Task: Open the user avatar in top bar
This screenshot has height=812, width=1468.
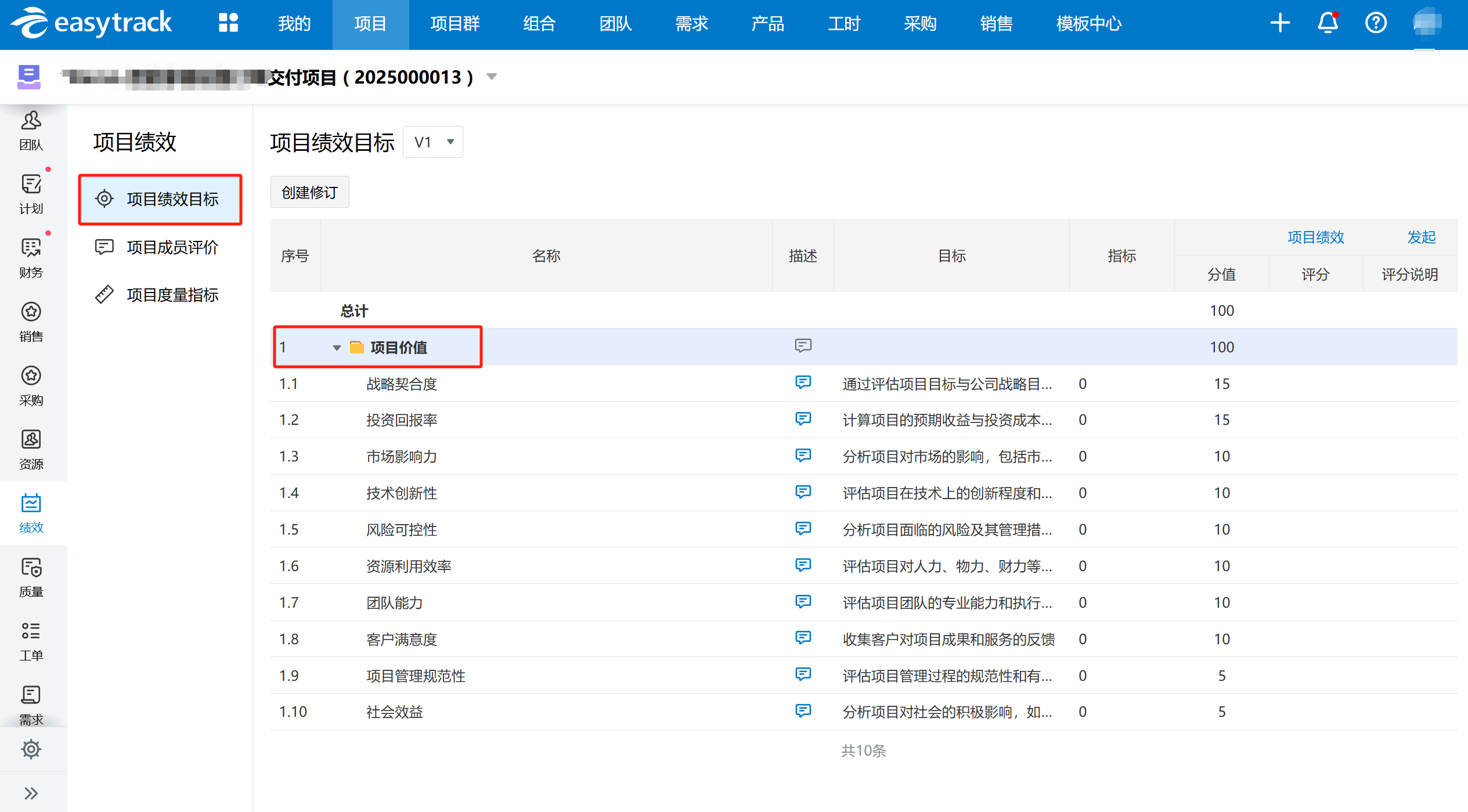Action: pos(1426,23)
